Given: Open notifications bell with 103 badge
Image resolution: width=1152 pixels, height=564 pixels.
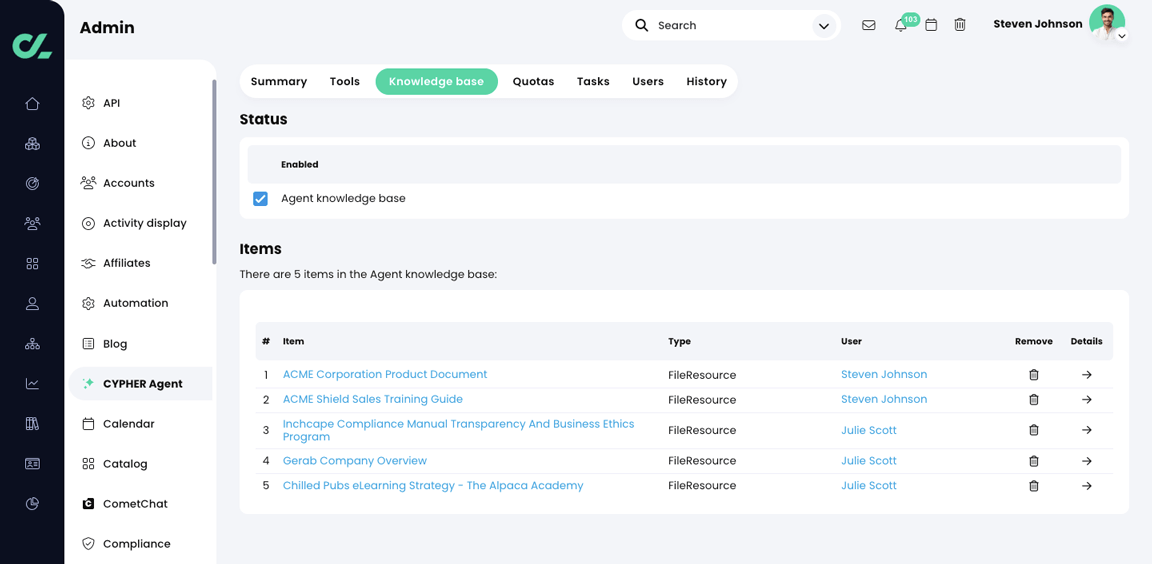Looking at the screenshot, I should pos(901,25).
